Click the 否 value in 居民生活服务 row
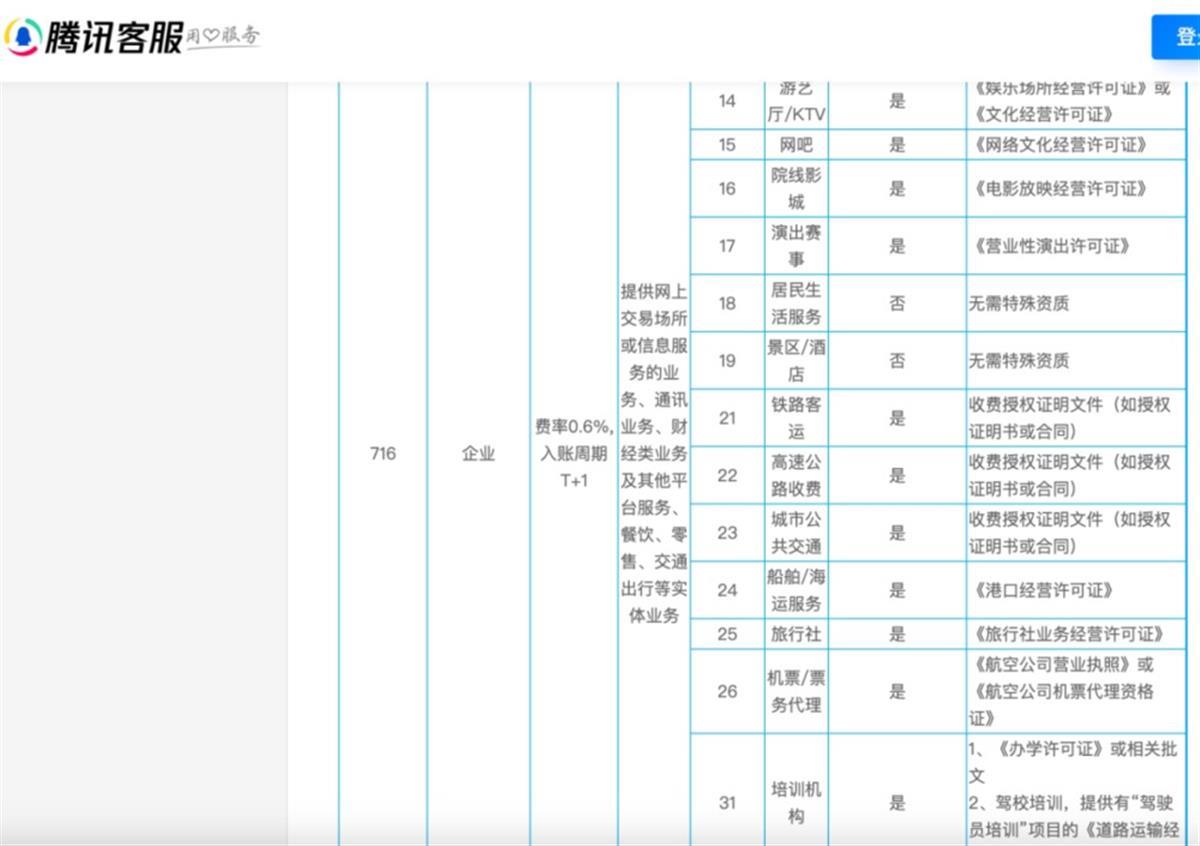The image size is (1200, 846). pos(897,303)
